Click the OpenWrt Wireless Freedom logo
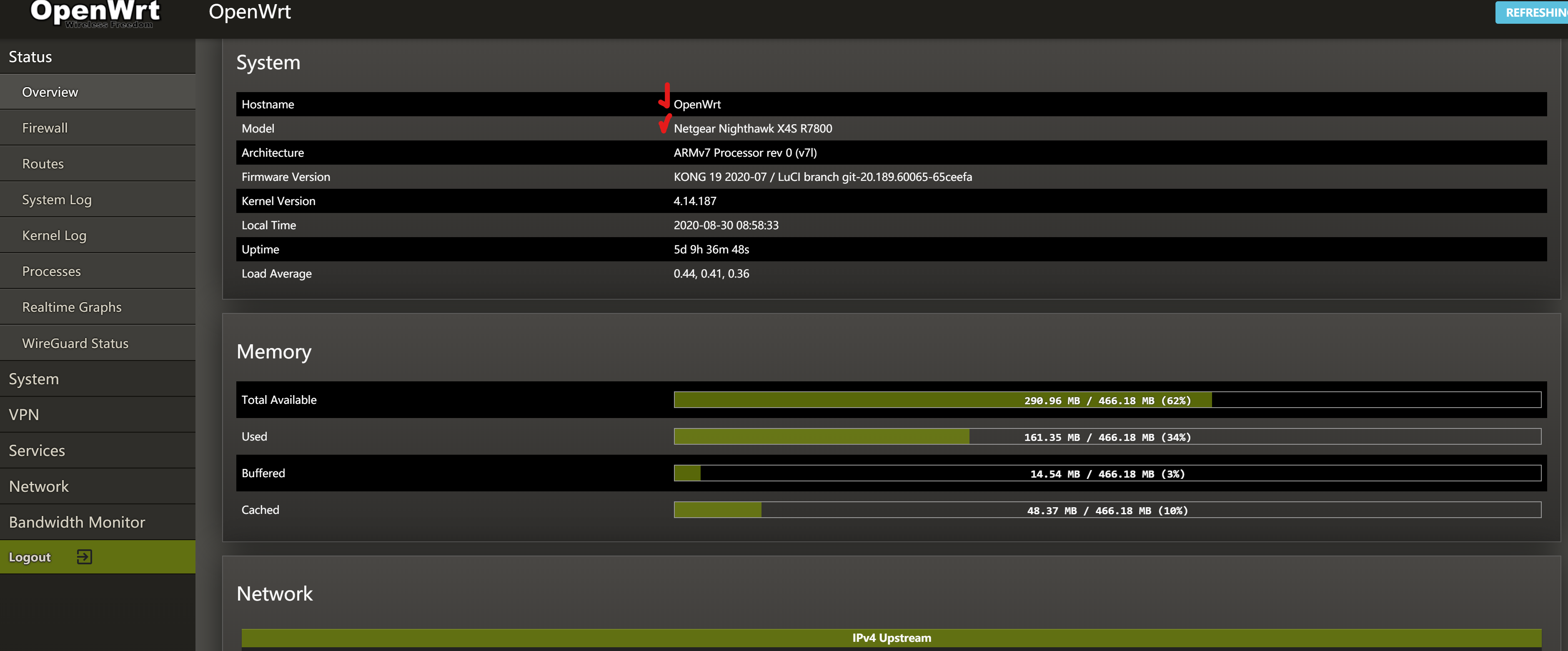 (x=95, y=14)
